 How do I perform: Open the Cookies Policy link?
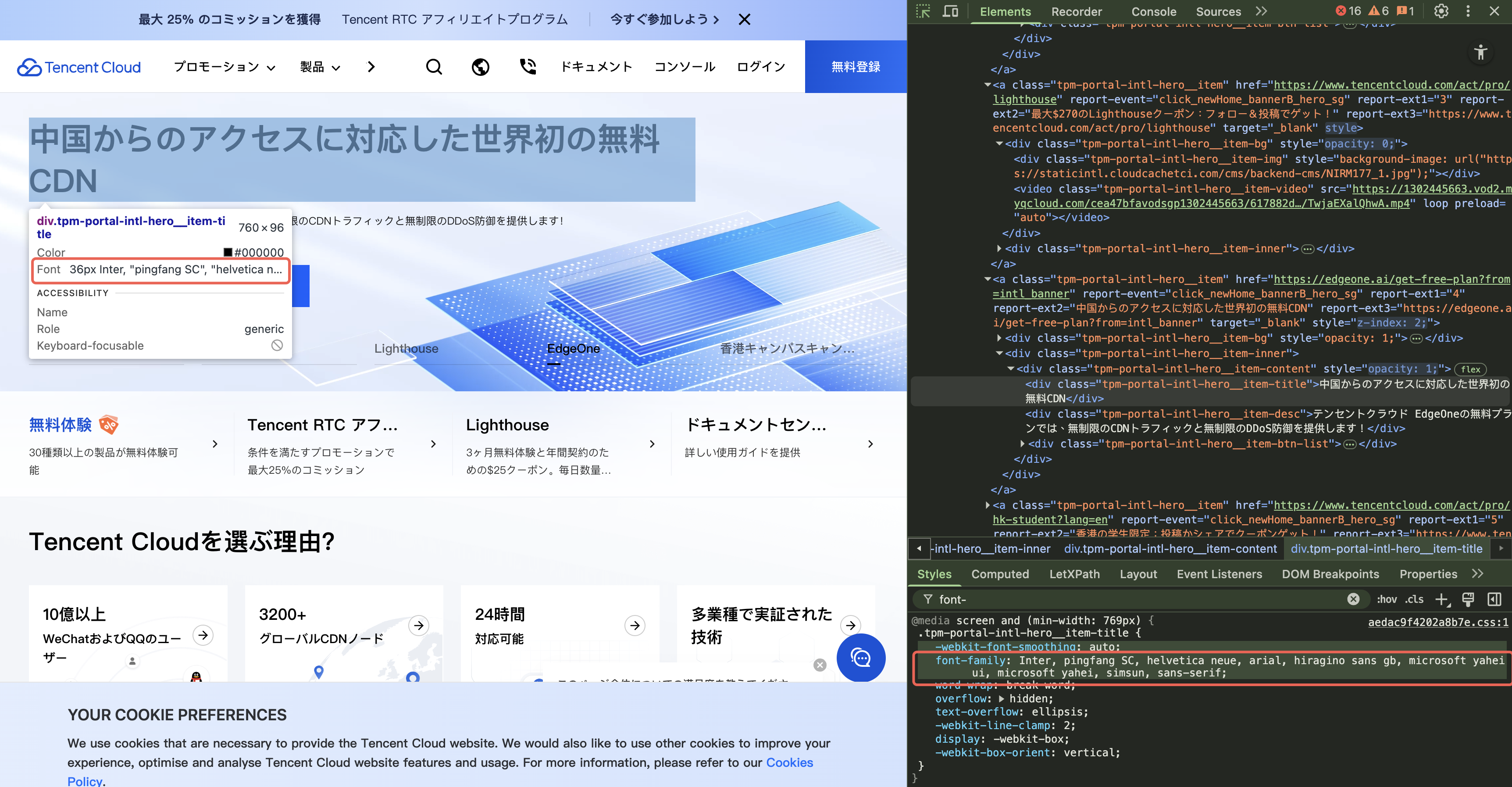point(789,762)
